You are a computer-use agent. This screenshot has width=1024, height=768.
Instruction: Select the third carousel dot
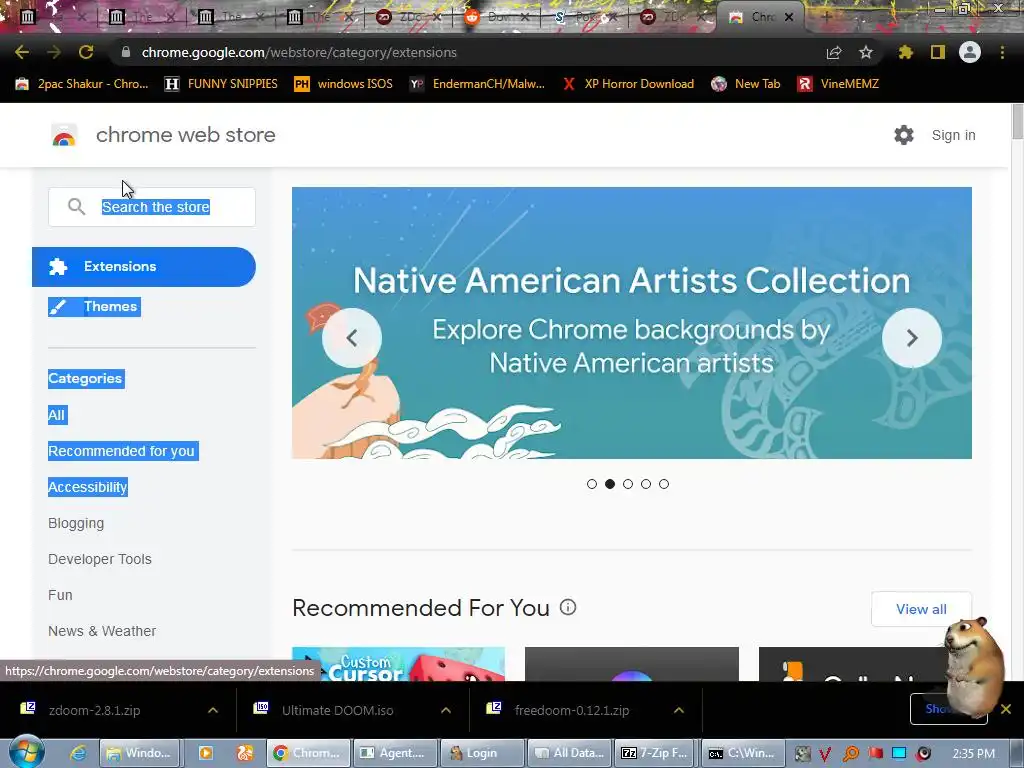point(628,484)
